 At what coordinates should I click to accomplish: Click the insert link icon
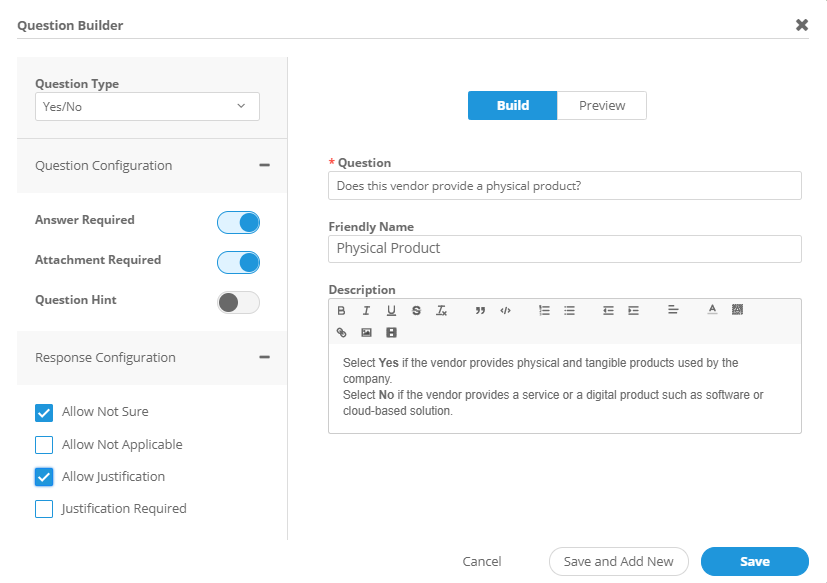point(341,332)
